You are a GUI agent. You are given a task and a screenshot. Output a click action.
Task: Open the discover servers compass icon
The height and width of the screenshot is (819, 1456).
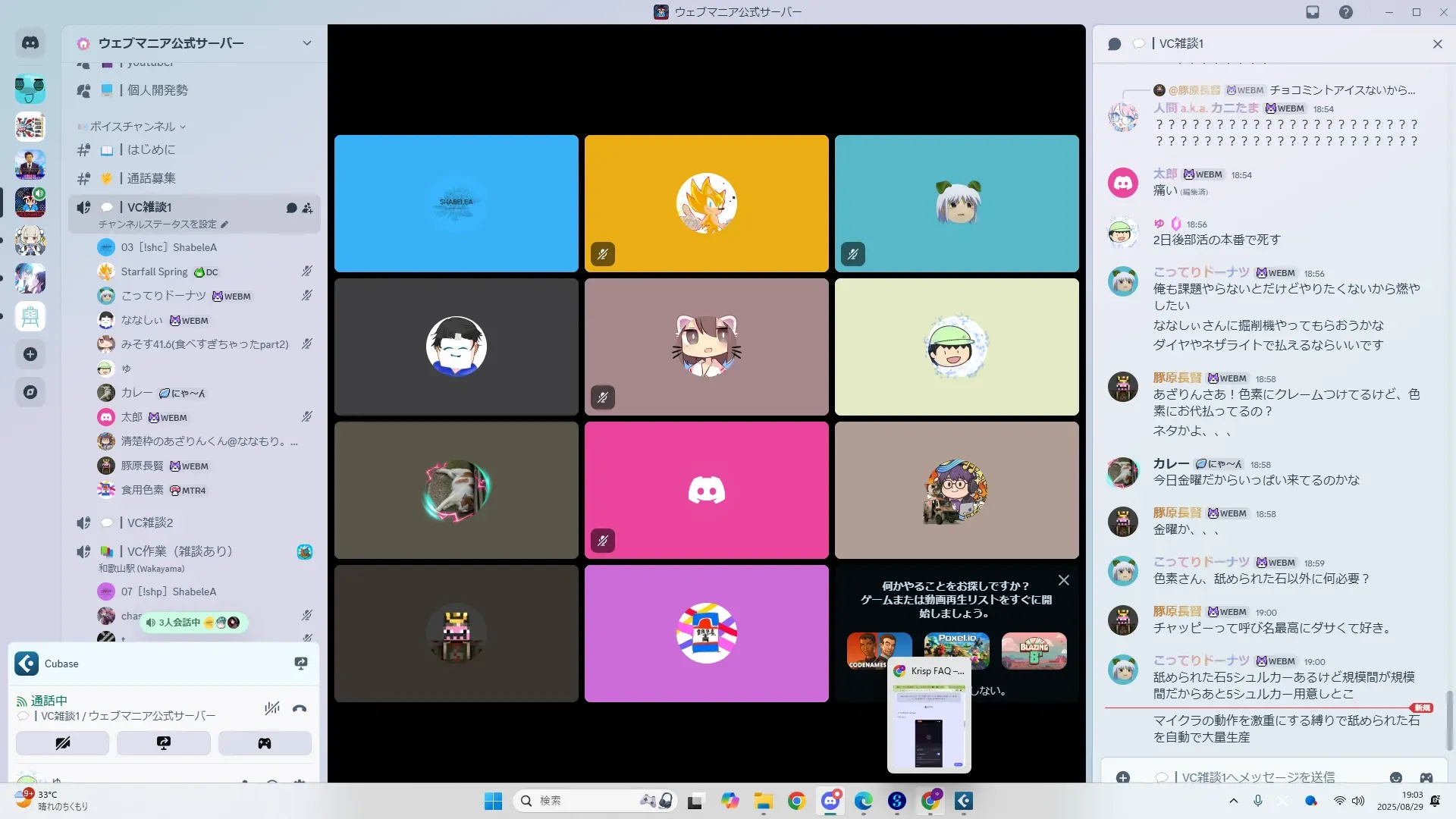click(30, 392)
